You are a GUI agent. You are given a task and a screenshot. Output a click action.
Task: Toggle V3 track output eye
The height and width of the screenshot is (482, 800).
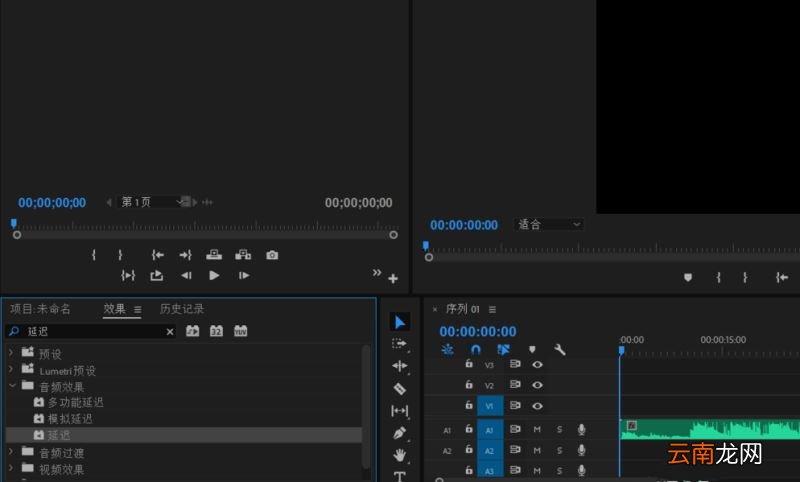coord(537,364)
